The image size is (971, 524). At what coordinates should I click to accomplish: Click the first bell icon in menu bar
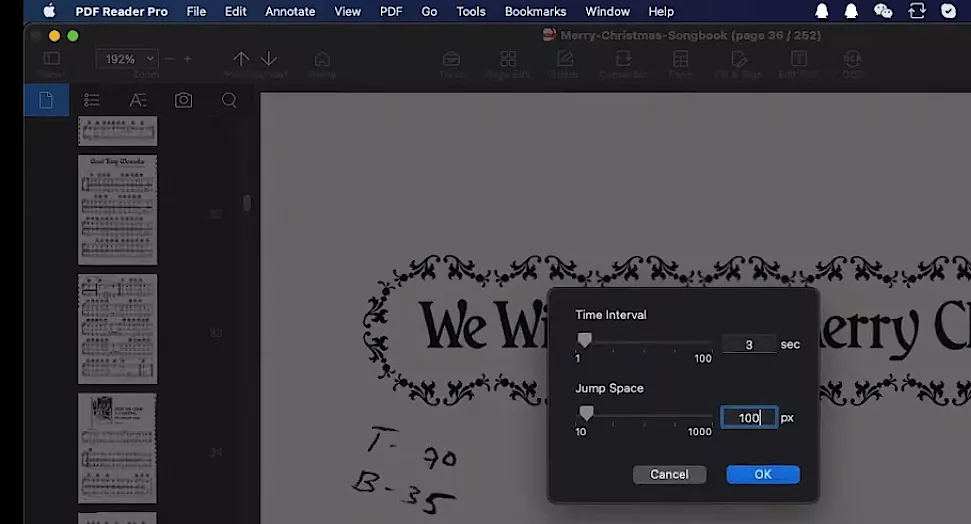[821, 11]
